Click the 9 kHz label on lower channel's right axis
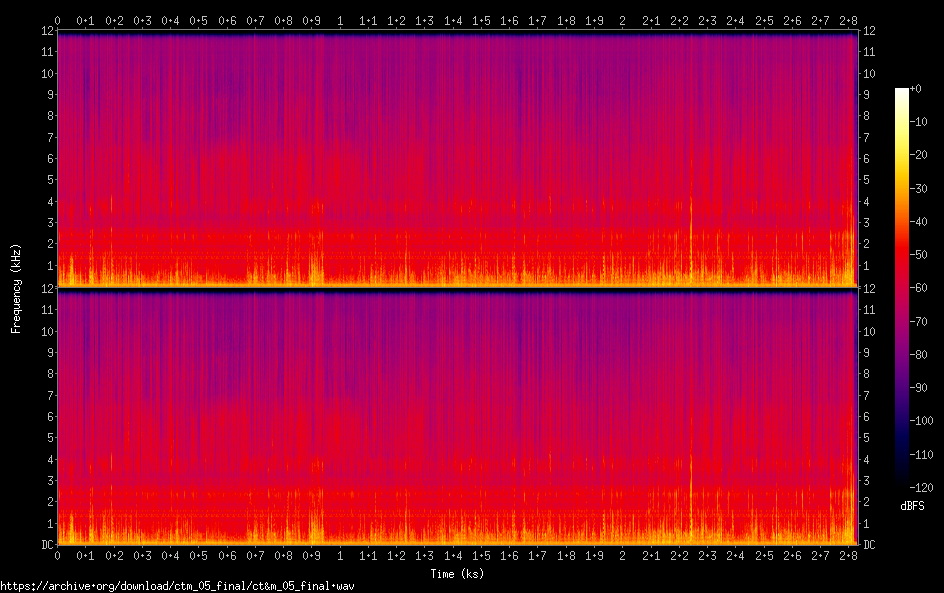The image size is (944, 593). point(866,353)
